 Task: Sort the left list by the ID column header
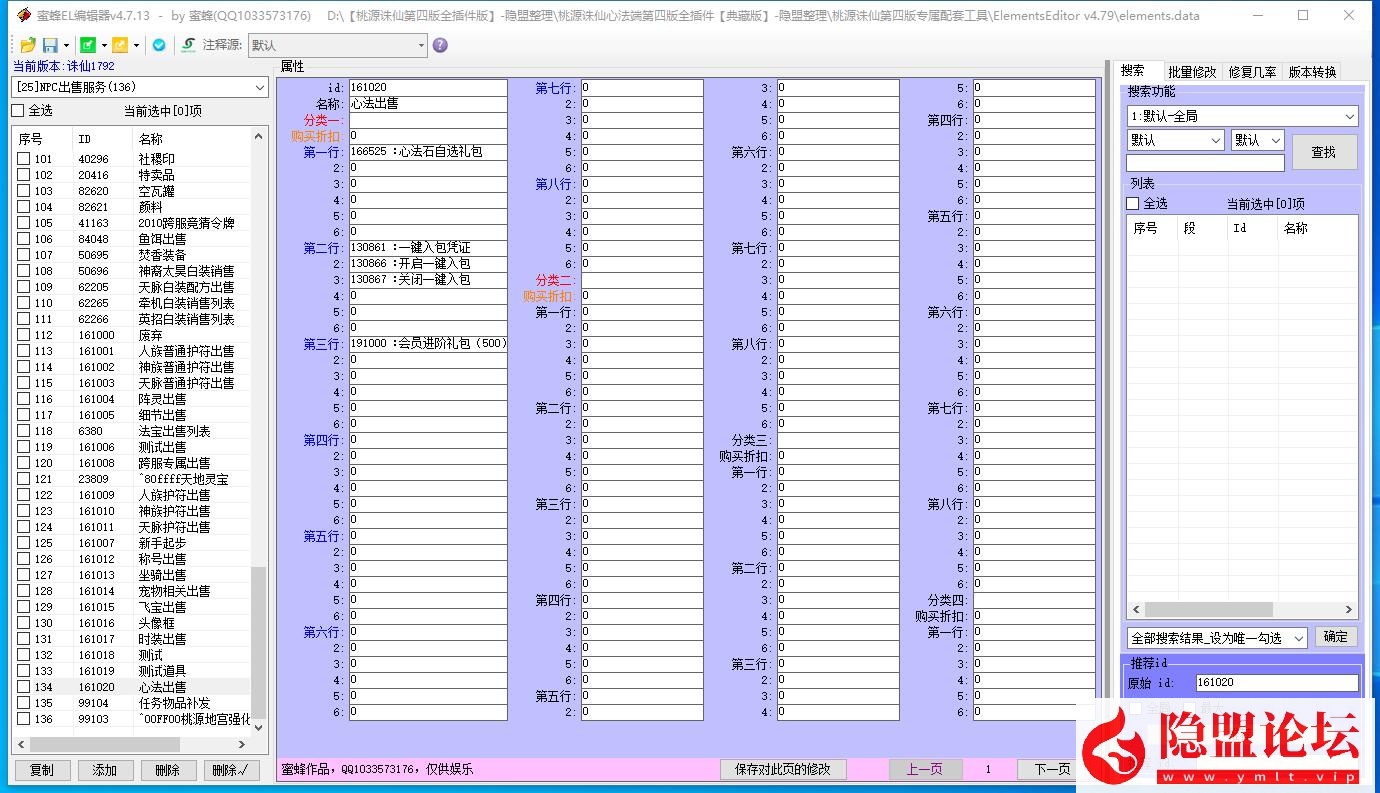(103, 139)
